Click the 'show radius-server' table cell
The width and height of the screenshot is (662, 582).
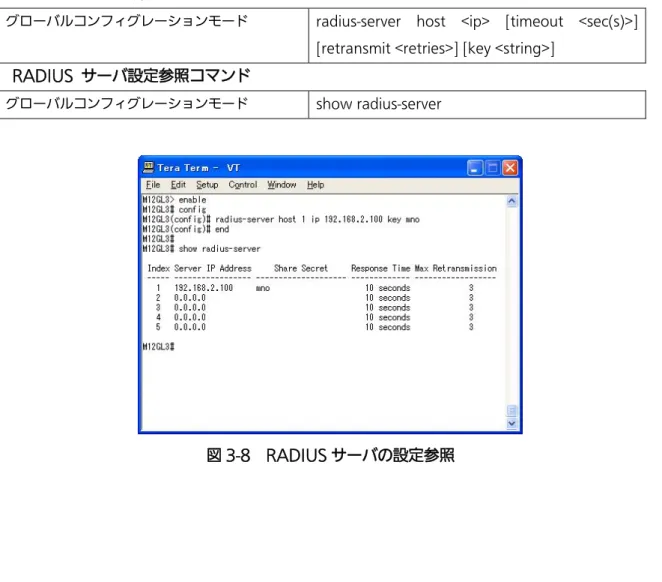(x=477, y=104)
